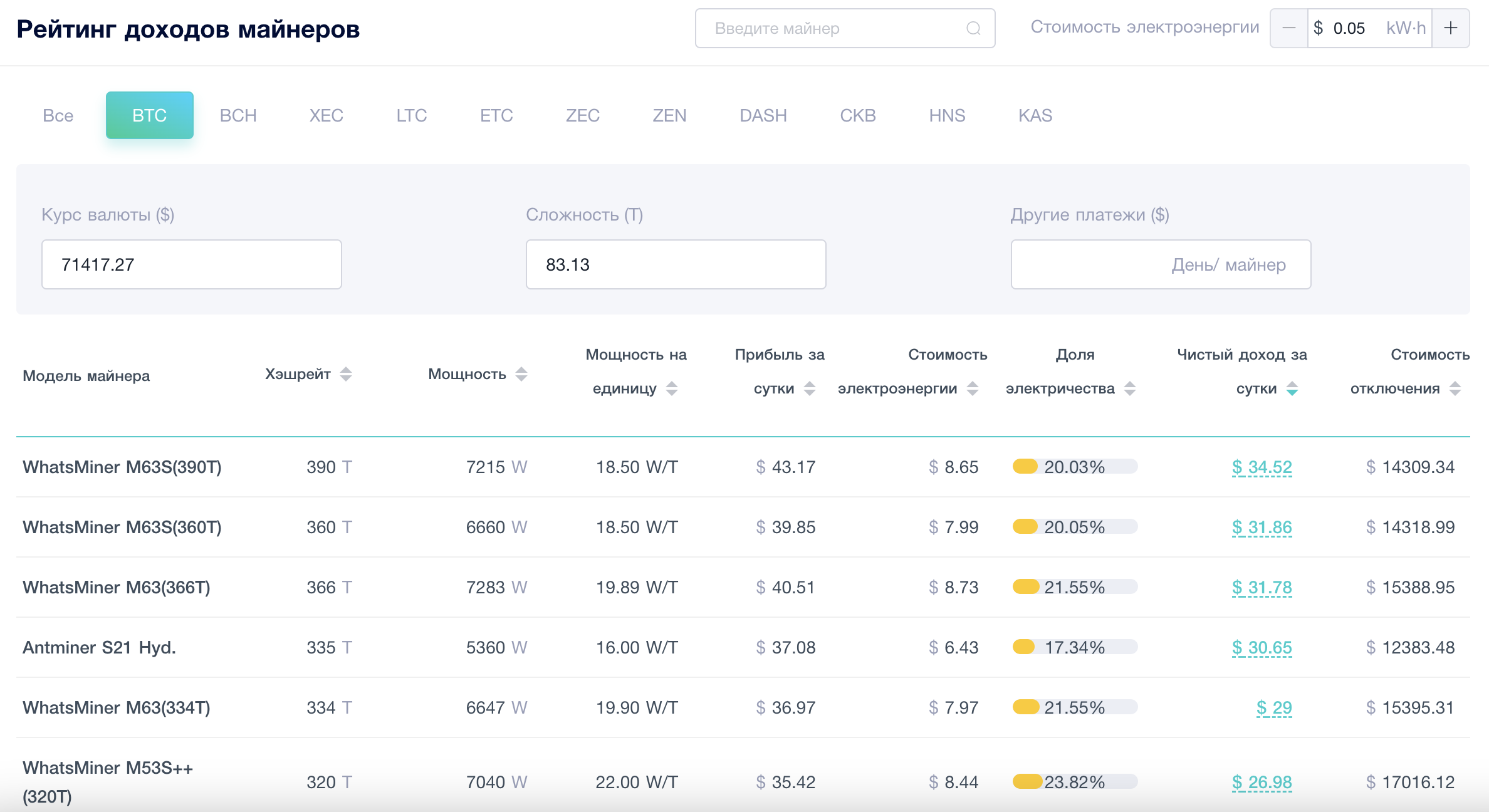This screenshot has height=812, width=1489.
Task: Open the KAS coin tab
Action: click(1035, 115)
